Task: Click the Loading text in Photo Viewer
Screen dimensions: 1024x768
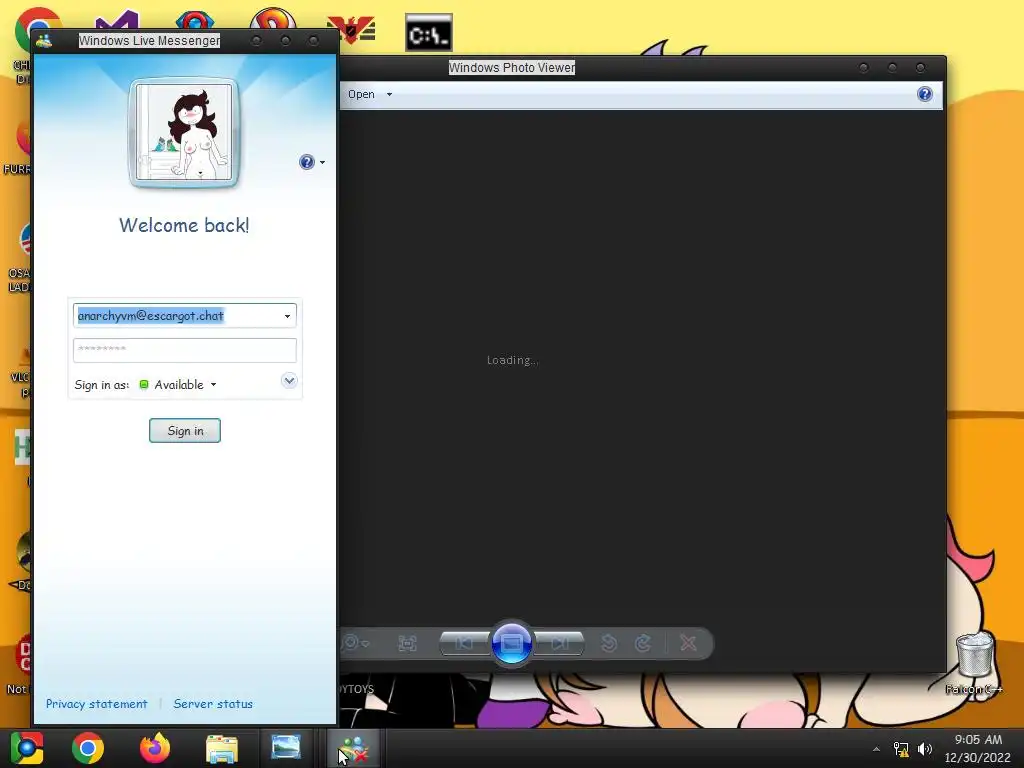Action: (512, 360)
